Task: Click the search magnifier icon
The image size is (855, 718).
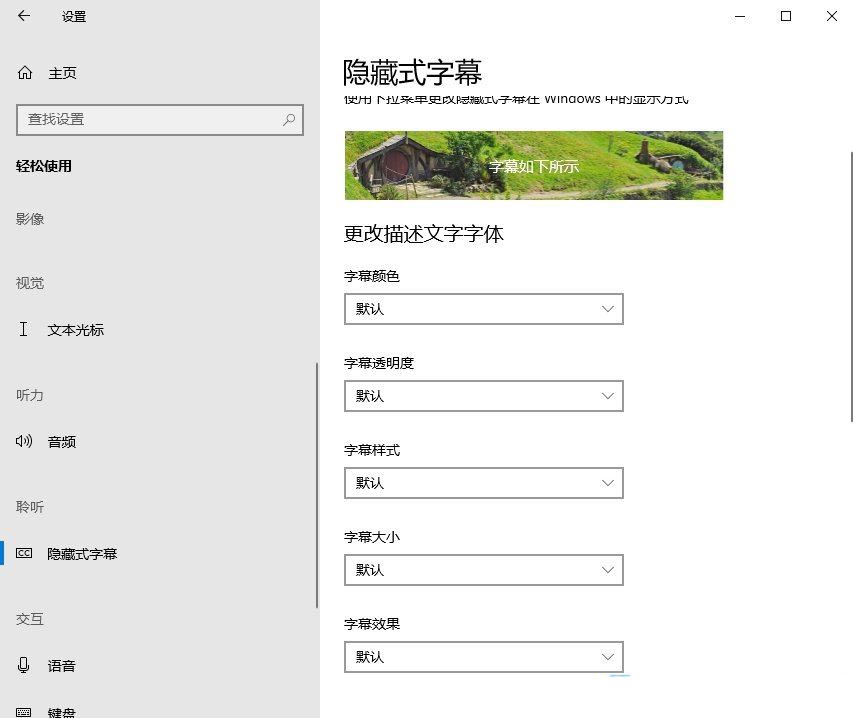Action: [289, 119]
